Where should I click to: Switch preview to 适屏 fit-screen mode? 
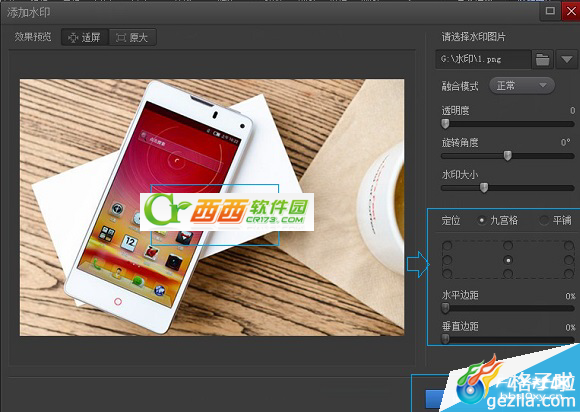[85, 37]
